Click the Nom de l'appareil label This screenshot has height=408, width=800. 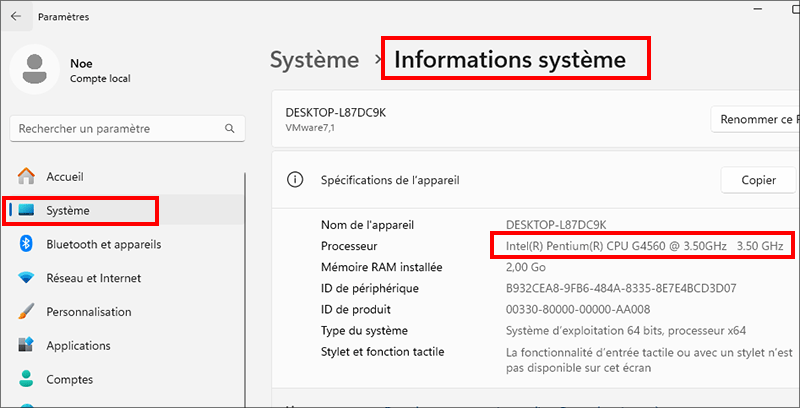pyautogui.click(x=367, y=224)
